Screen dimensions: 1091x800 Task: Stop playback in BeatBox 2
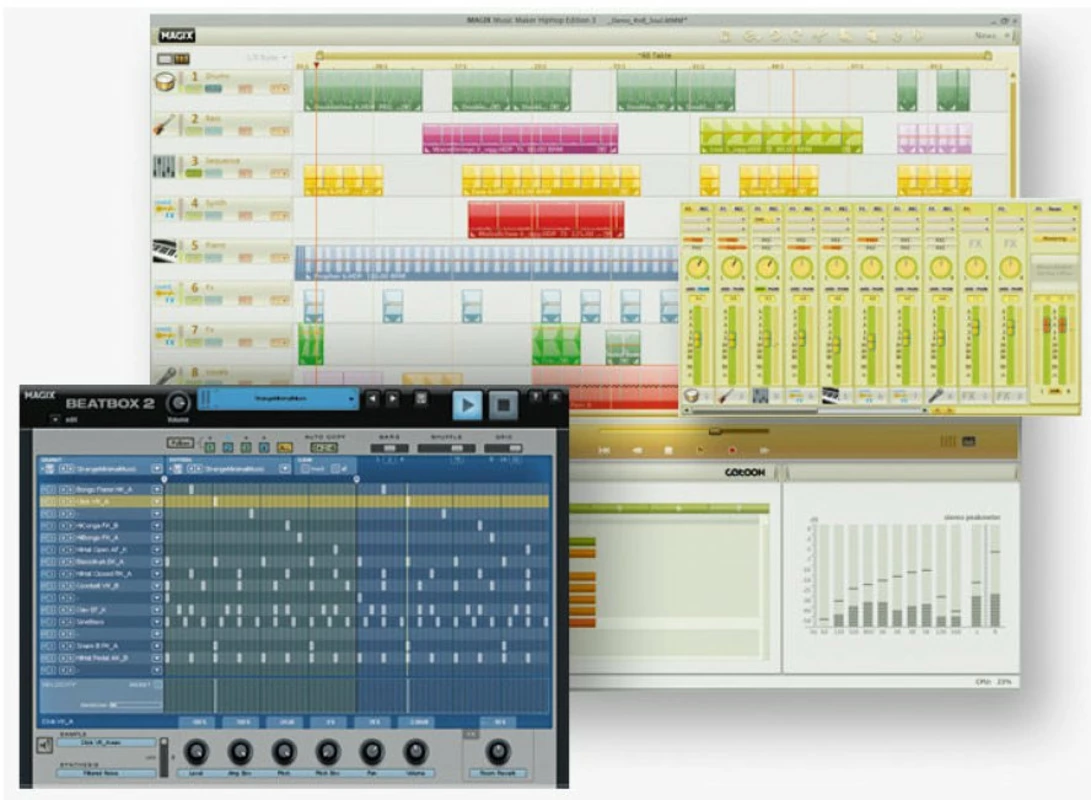[503, 405]
